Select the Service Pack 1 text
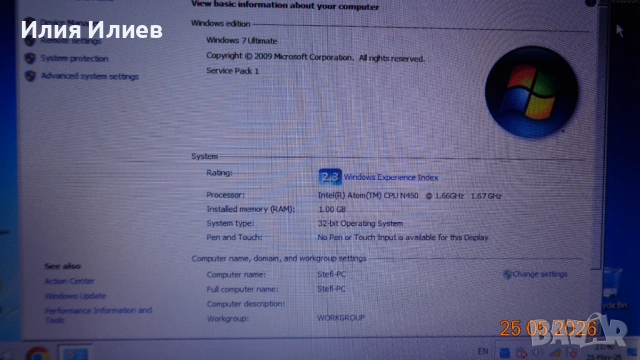This screenshot has width=640, height=360. (x=232, y=71)
